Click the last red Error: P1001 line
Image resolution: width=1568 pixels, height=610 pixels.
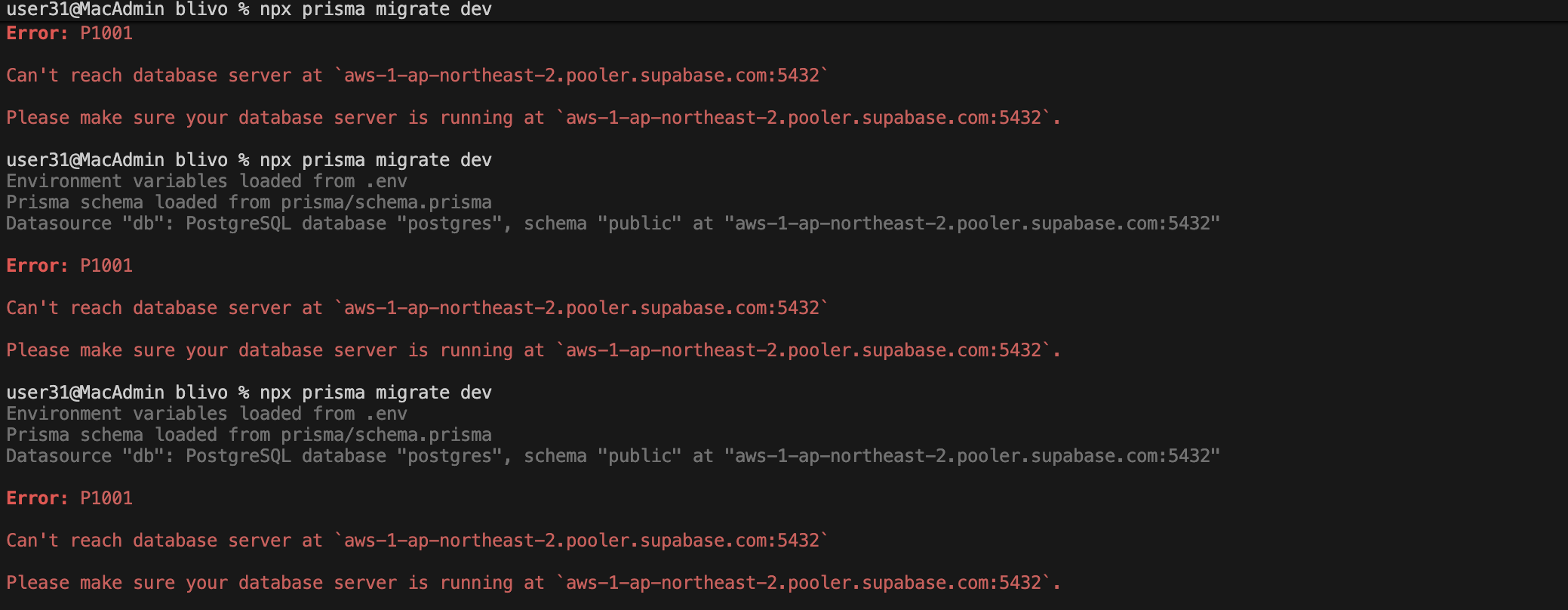click(x=69, y=498)
